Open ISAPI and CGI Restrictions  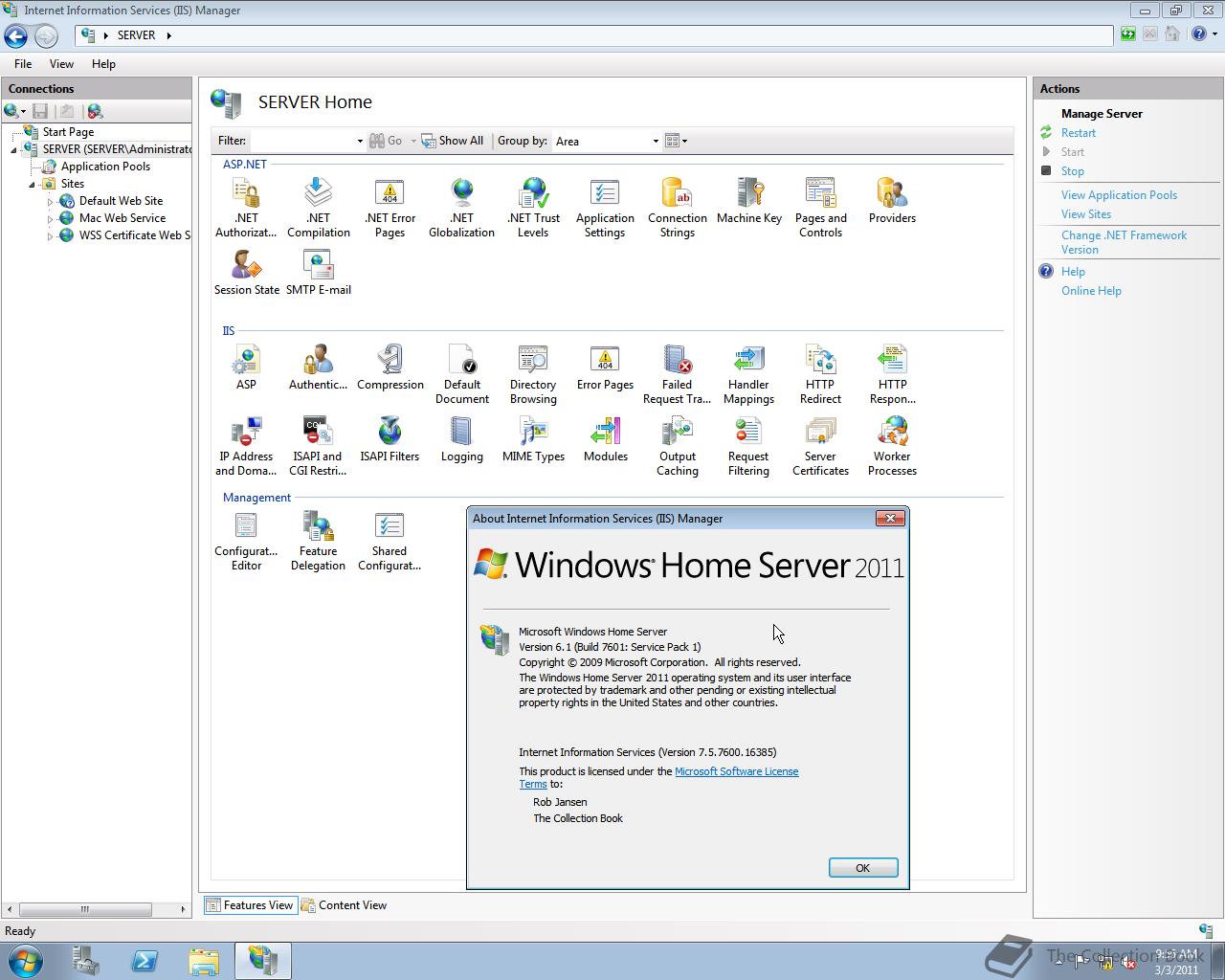pos(318,446)
